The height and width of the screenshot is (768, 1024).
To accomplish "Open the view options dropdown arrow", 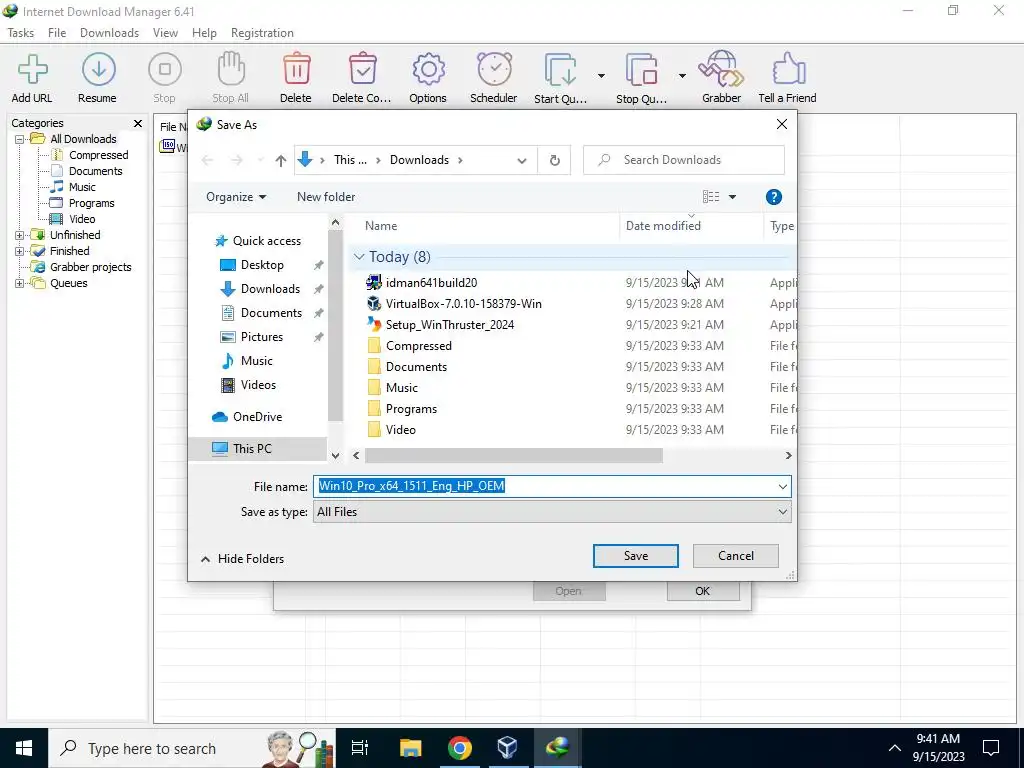I will pyautogui.click(x=732, y=197).
